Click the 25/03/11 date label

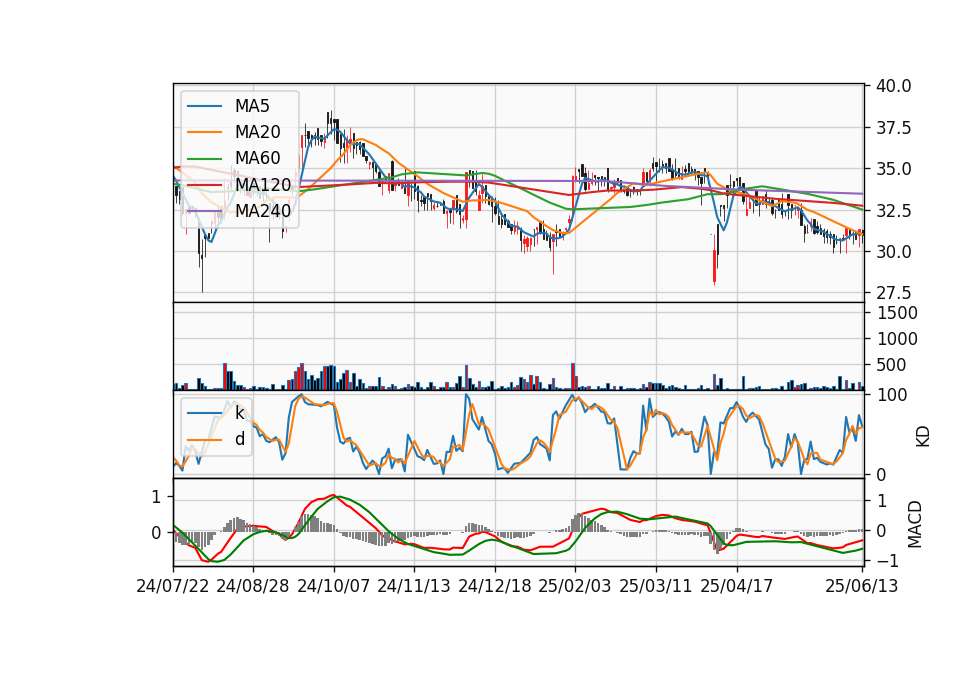point(656,586)
